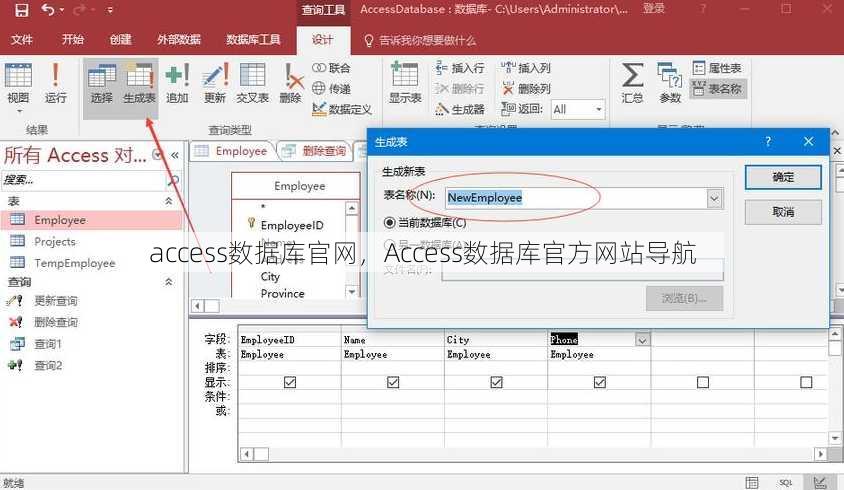This screenshot has width=844, height=490.
Task: Close the 生成表 dialog
Action: [x=808, y=142]
